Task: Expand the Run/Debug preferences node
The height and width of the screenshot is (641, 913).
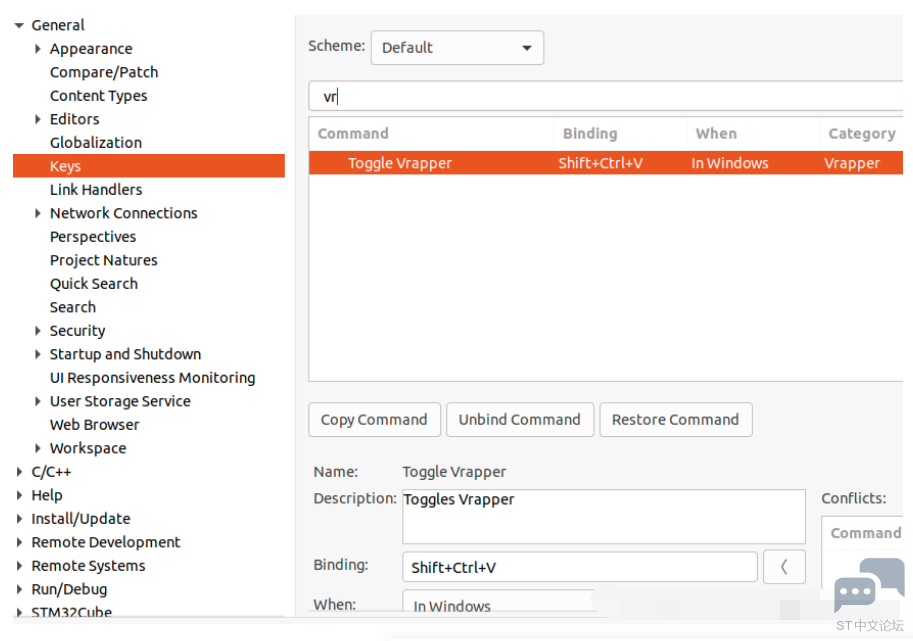Action: tap(19, 590)
